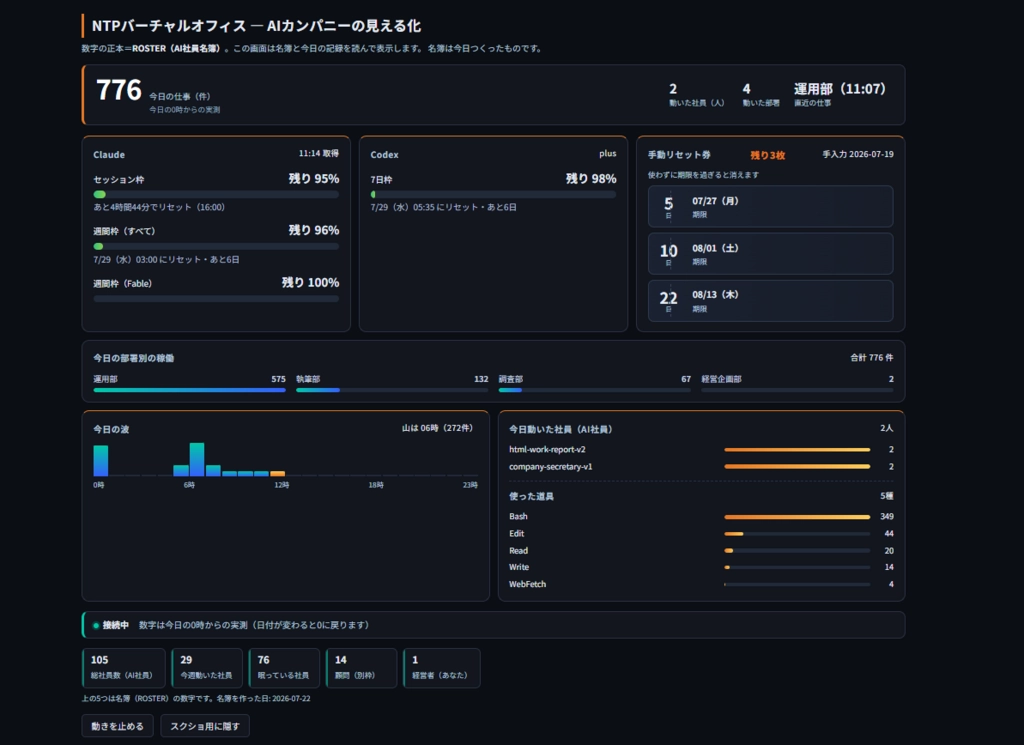Click the 残り3枚 ticket count
The image size is (1024, 745).
(767, 155)
